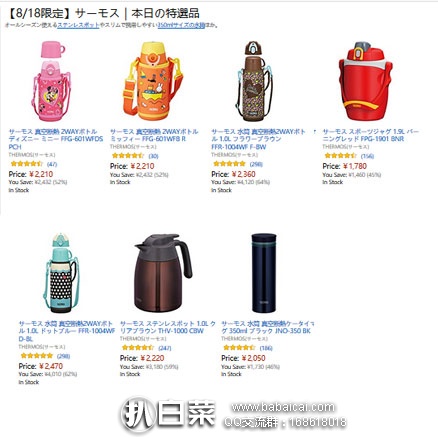This screenshot has width=438, height=438.
Task: Open pink Minnie bottle product image
Action: point(52,81)
